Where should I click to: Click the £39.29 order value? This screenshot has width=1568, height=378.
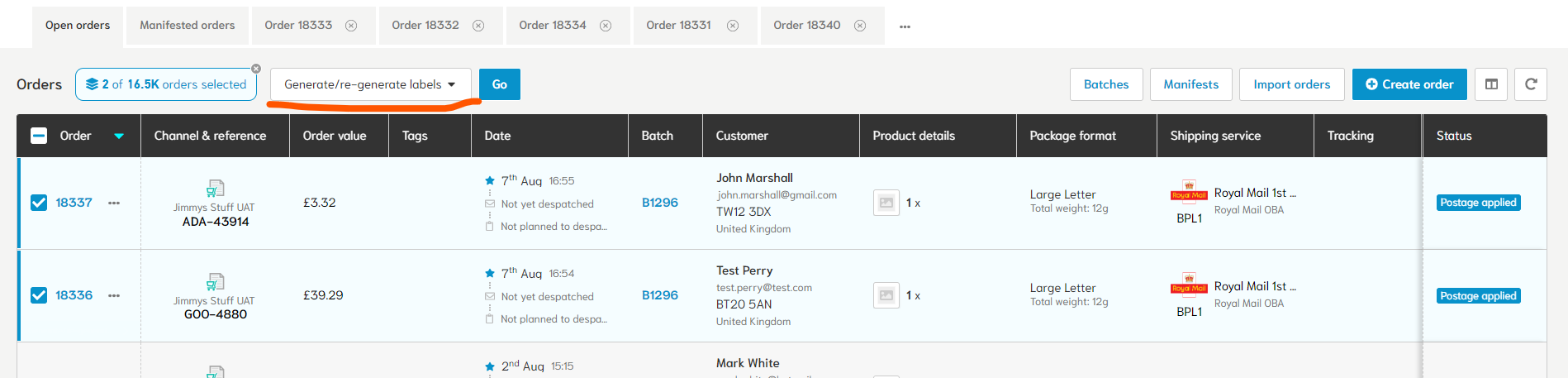(x=323, y=295)
